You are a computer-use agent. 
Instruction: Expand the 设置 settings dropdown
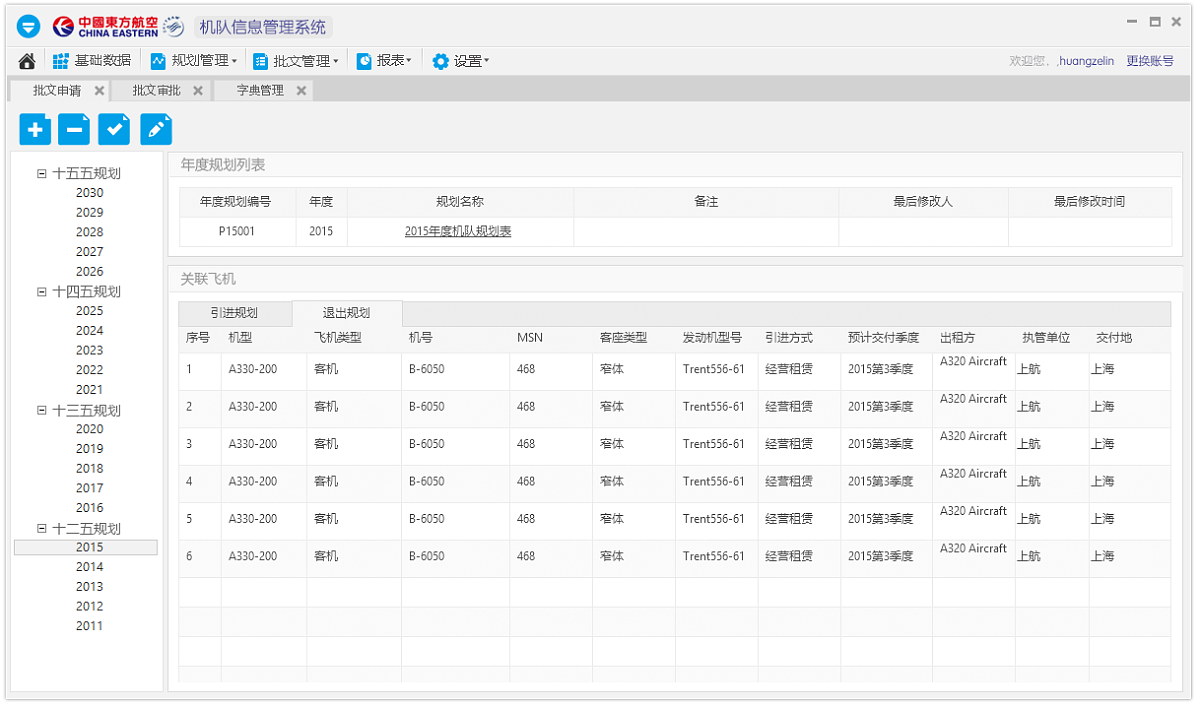tap(461, 61)
